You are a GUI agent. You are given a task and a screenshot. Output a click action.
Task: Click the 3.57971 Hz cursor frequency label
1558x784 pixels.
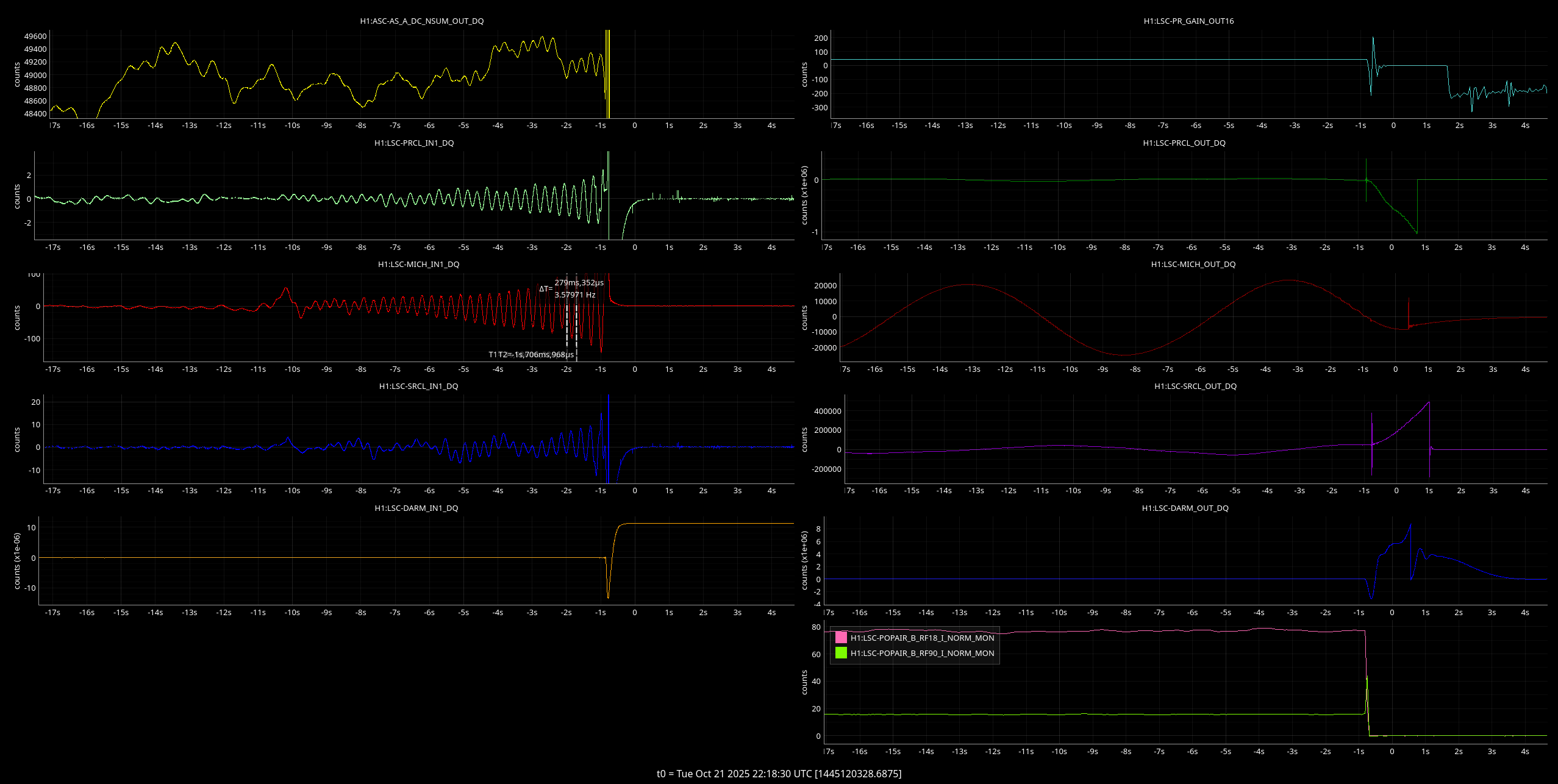point(574,295)
